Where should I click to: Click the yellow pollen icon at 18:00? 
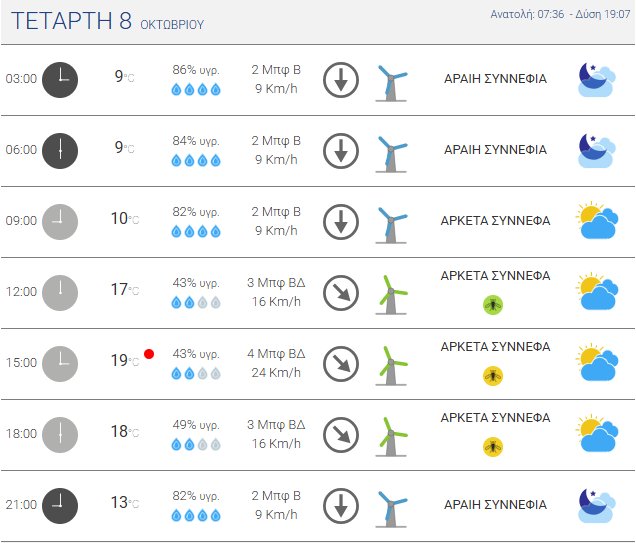point(493,447)
